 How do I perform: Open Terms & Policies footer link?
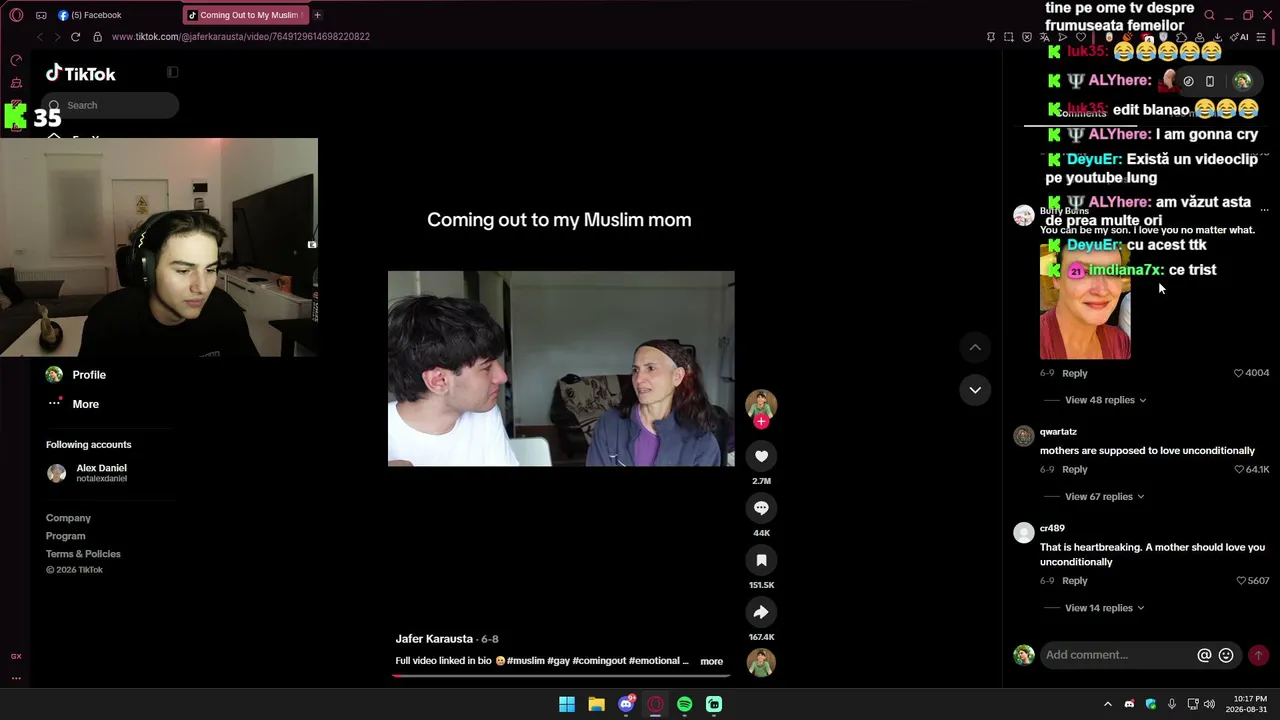tap(83, 554)
